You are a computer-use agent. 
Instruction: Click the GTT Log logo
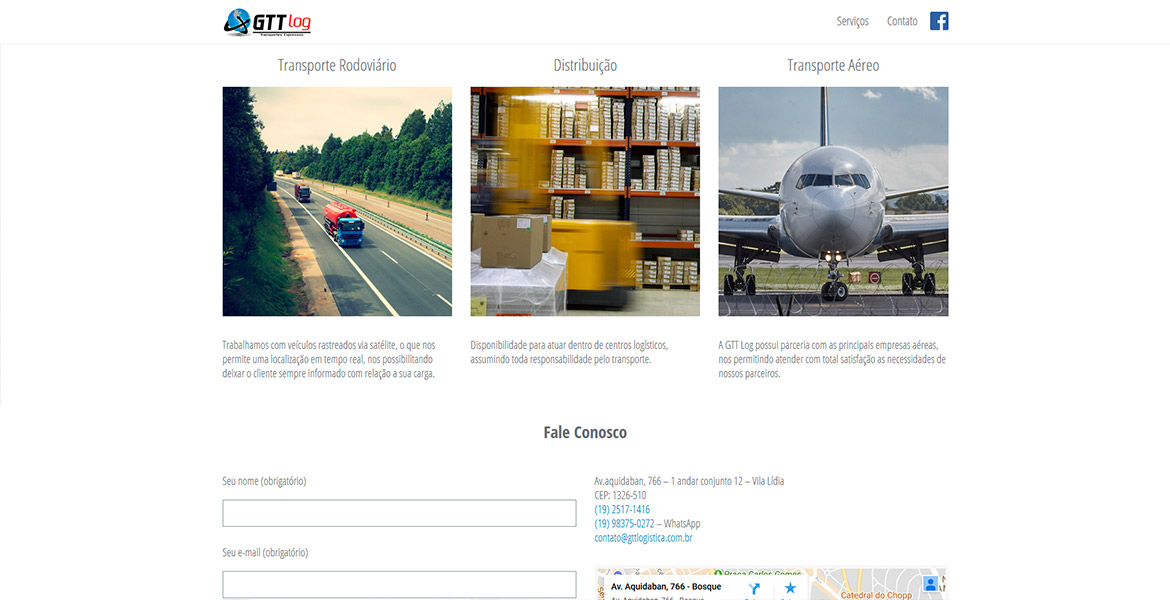pos(267,22)
